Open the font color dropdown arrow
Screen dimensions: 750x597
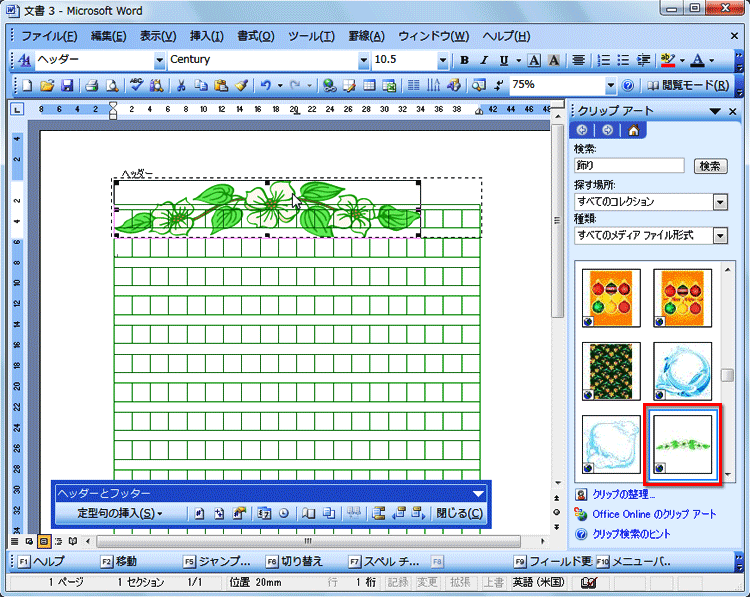point(712,60)
